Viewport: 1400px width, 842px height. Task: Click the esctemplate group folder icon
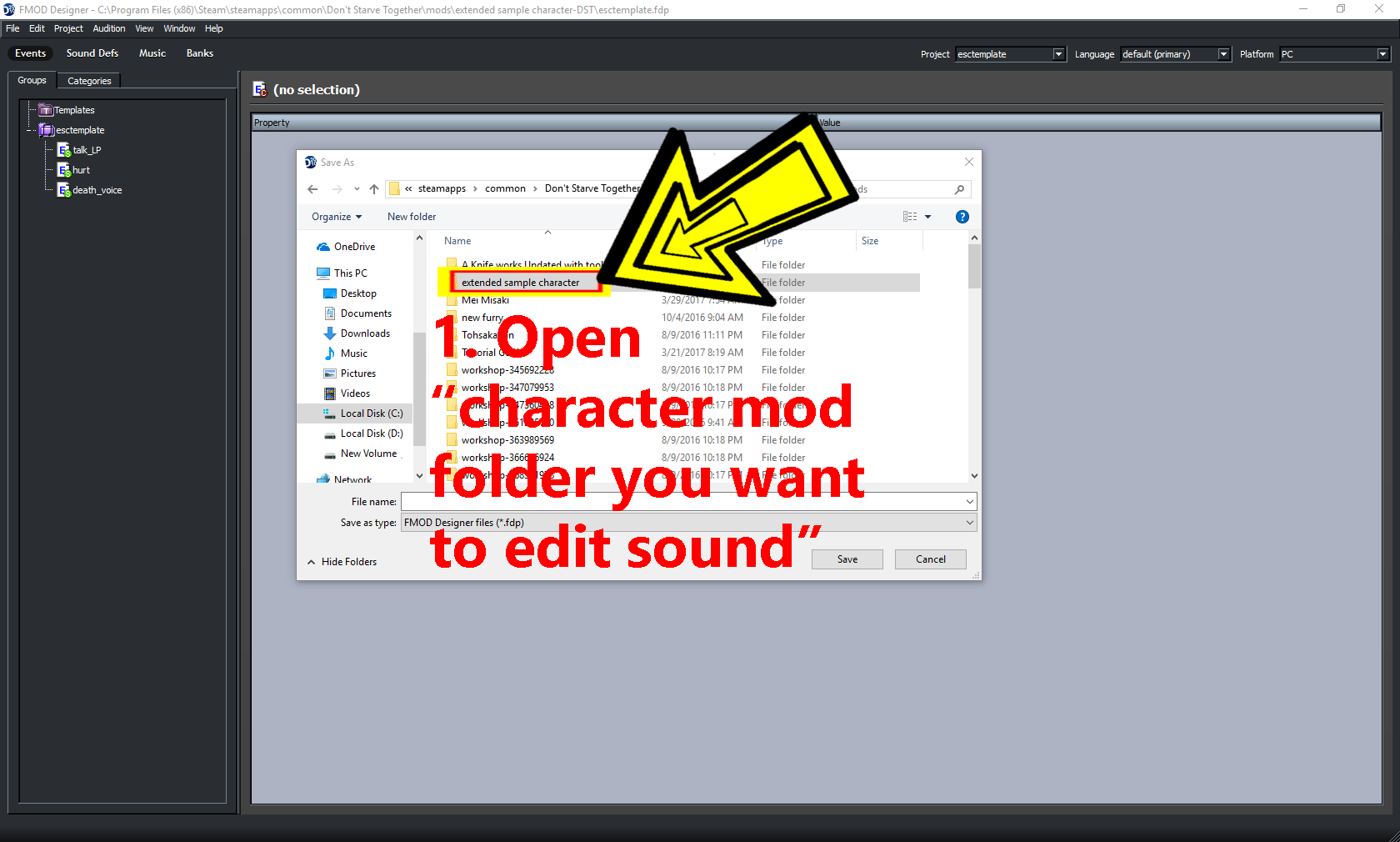[47, 130]
